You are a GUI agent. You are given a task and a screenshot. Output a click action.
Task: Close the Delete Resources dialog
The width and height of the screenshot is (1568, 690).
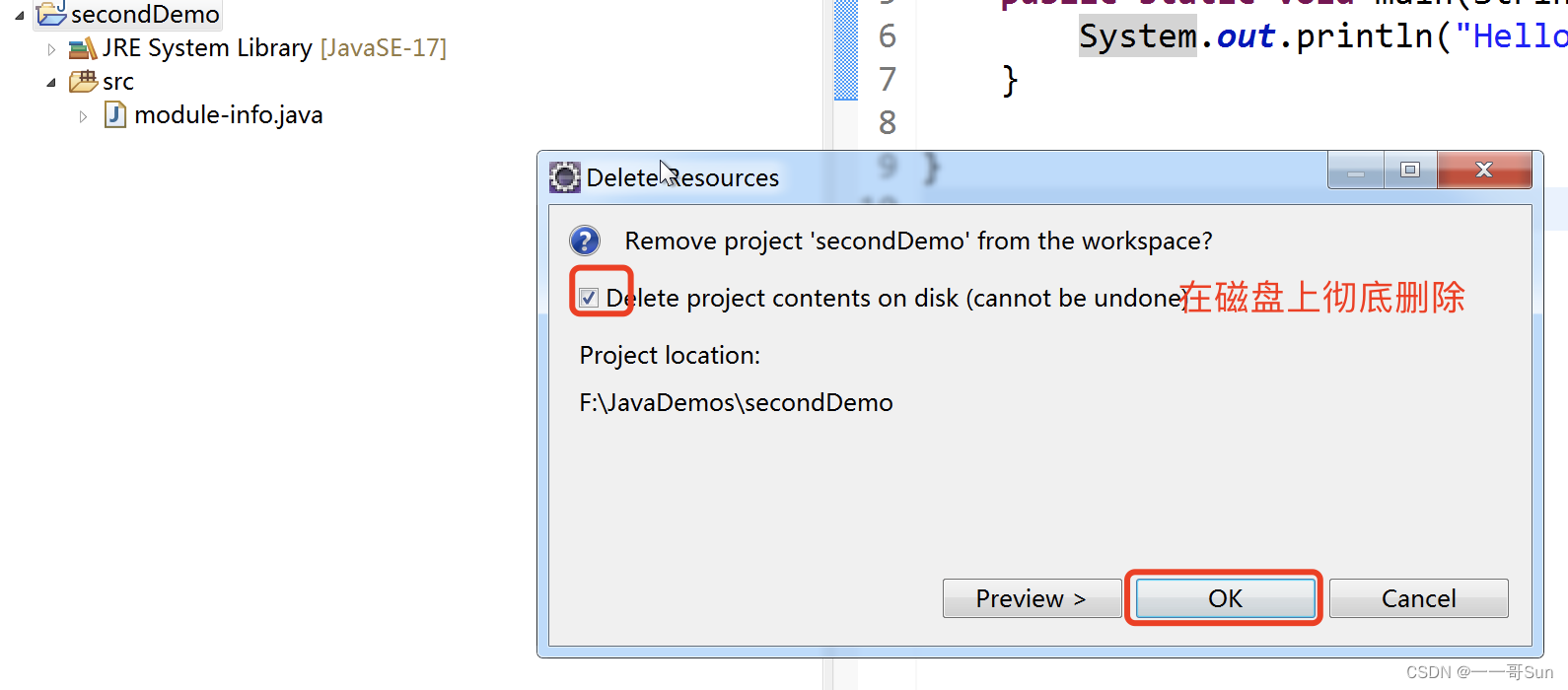pos(1484,170)
